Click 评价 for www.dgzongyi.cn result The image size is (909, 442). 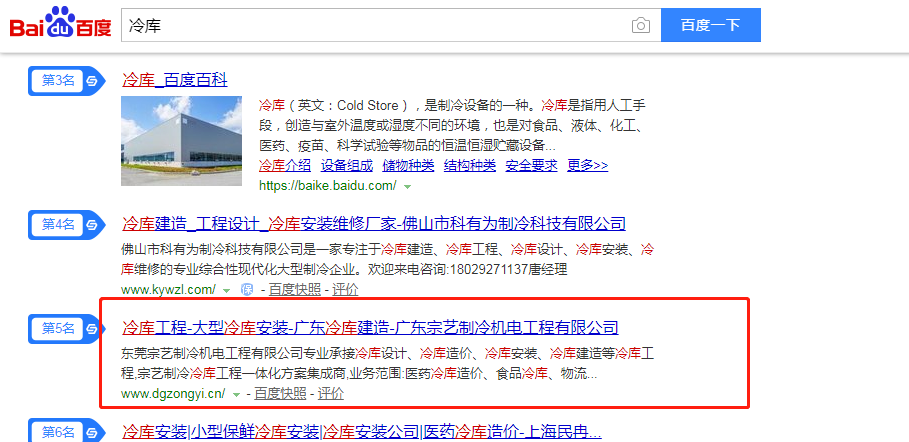331,393
